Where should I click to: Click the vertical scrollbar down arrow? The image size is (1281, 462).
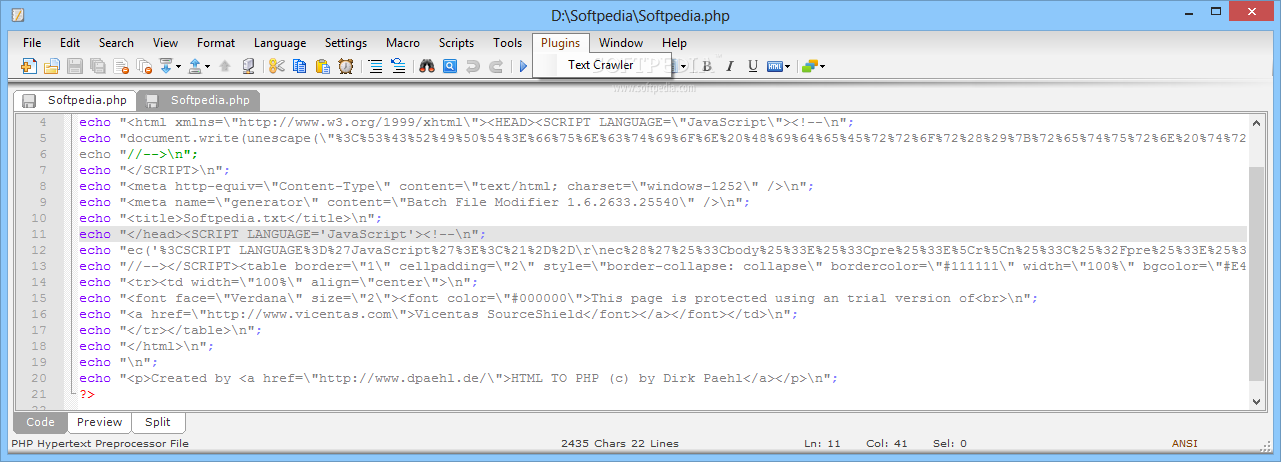click(x=1259, y=400)
